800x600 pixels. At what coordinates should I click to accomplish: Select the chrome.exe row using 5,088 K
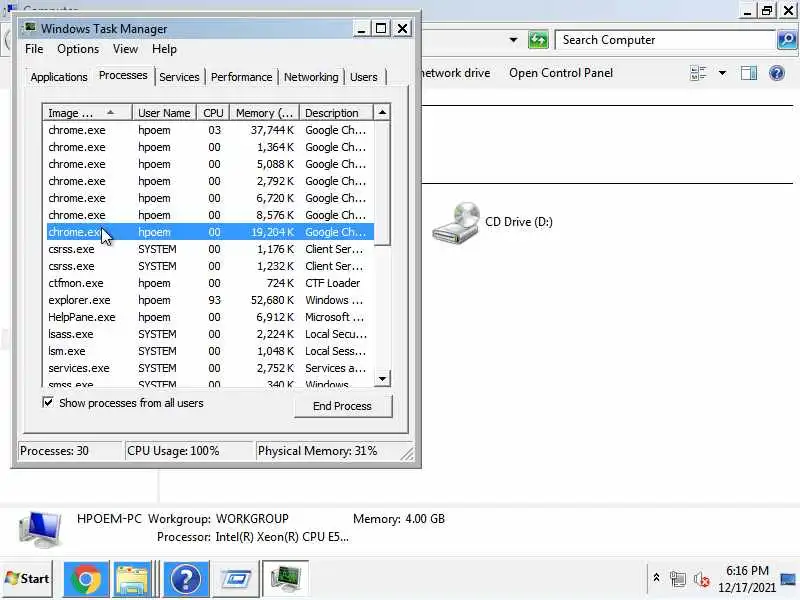click(210, 164)
